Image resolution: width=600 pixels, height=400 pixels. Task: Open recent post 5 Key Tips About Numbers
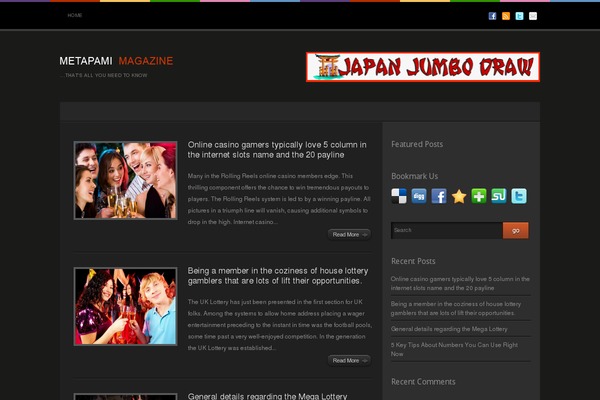[454, 349]
